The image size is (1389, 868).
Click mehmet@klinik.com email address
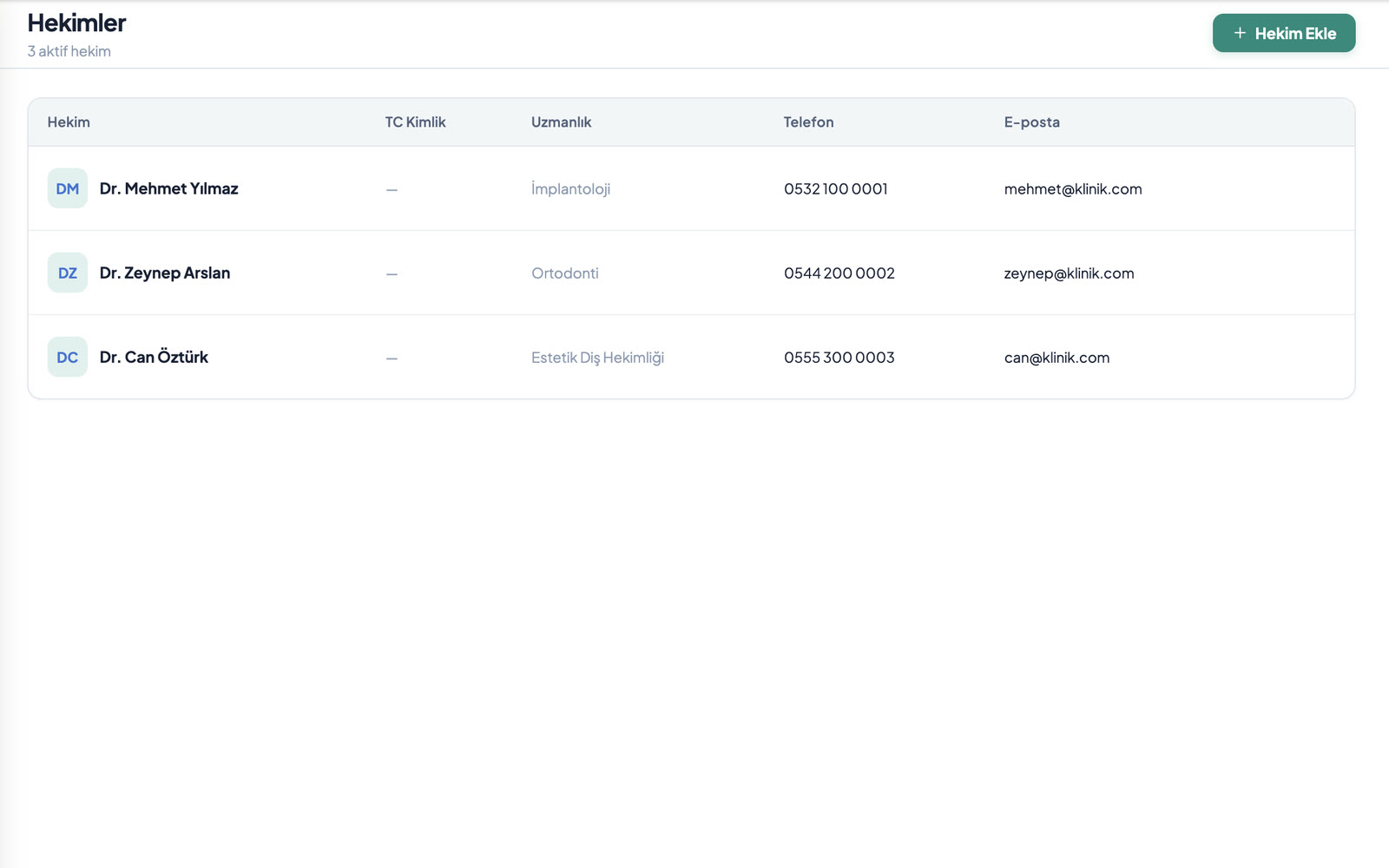coord(1073,189)
